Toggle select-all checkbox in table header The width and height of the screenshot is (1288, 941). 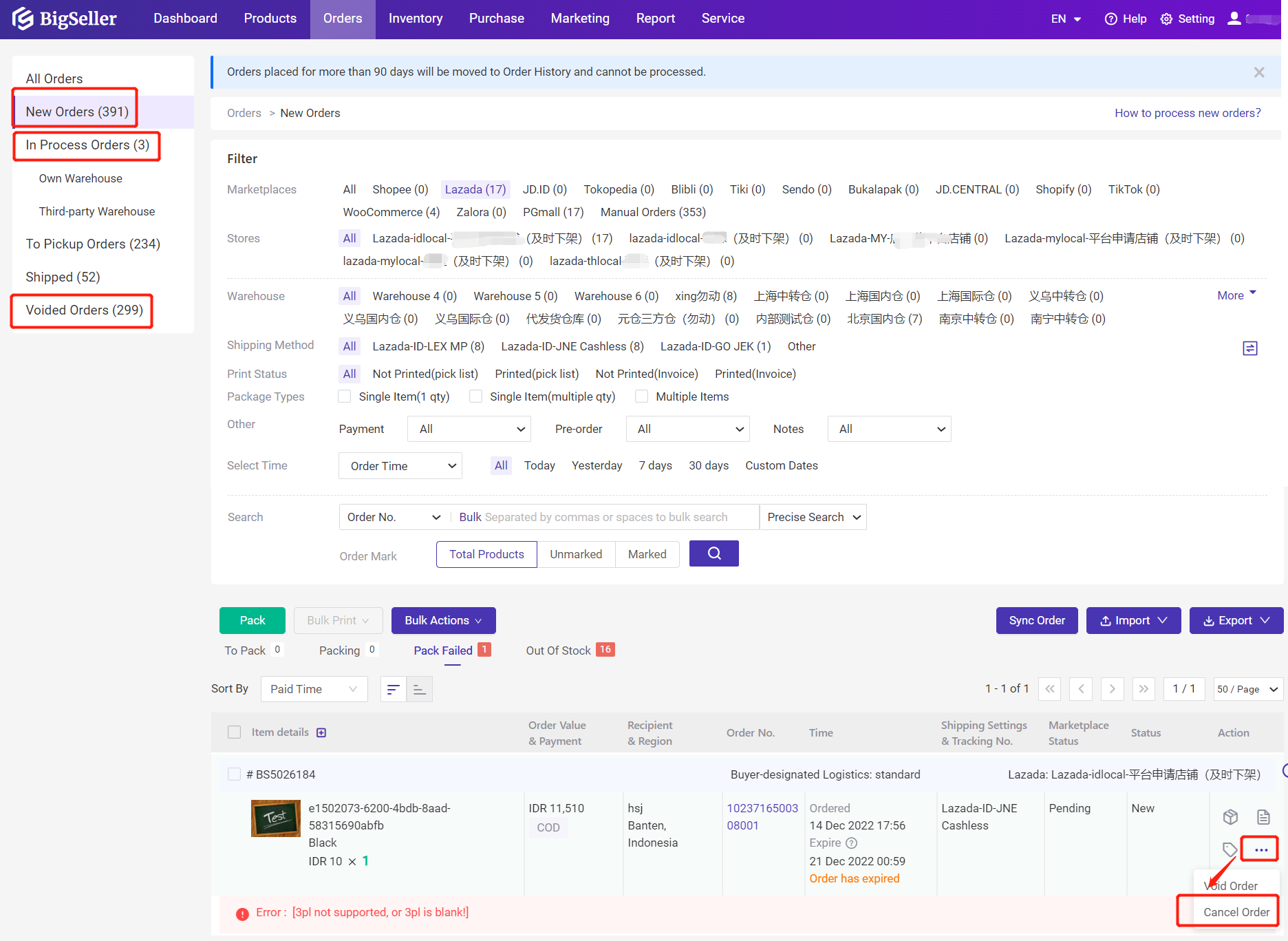235,732
